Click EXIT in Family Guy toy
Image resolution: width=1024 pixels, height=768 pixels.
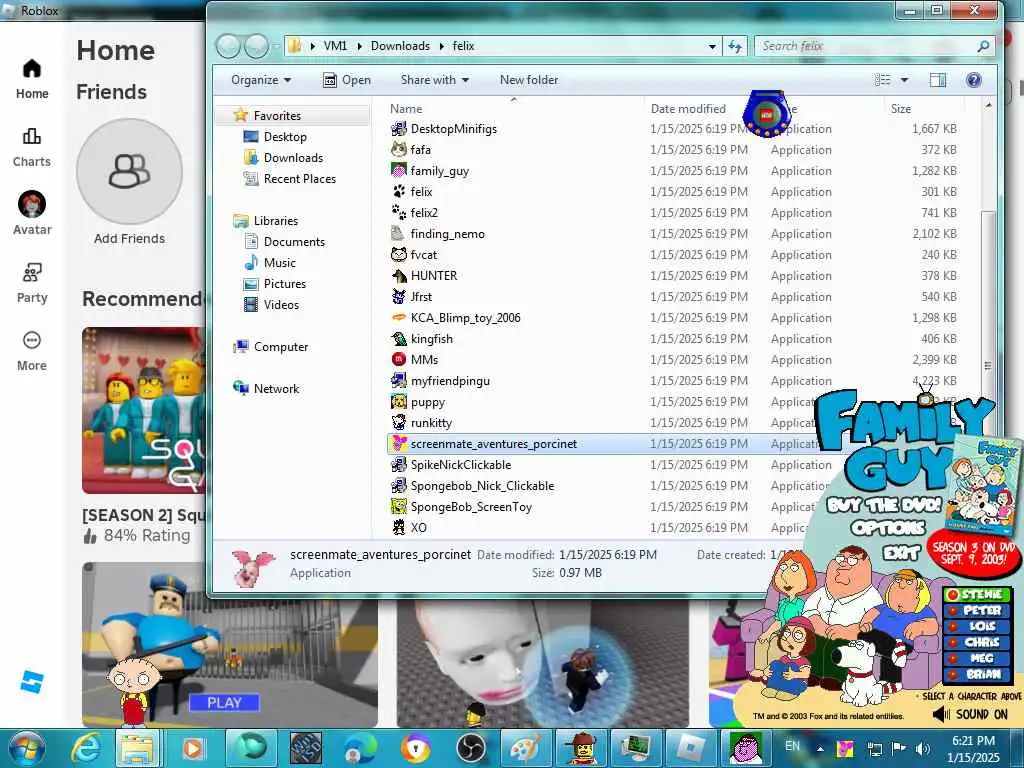click(x=901, y=554)
